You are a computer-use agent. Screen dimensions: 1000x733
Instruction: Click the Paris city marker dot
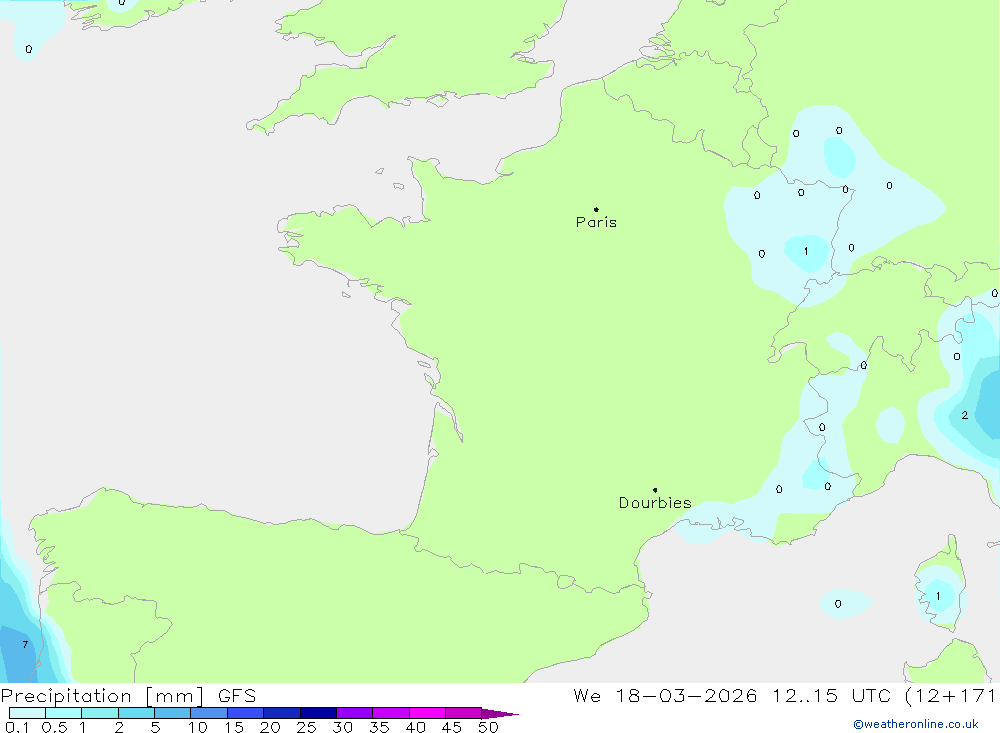tap(596, 210)
